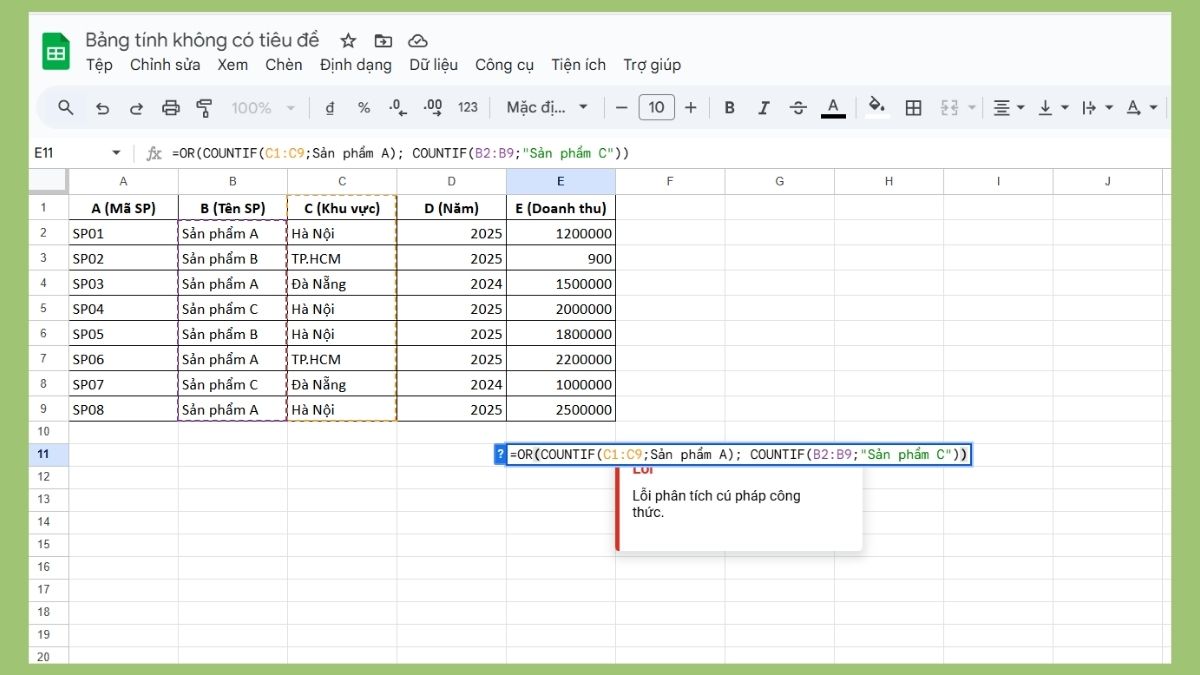Open the zoom level dropdown
The image size is (1200, 675).
tap(262, 107)
